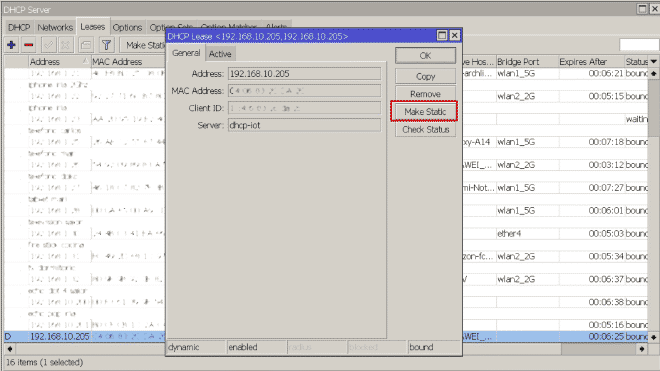The height and width of the screenshot is (371, 660).
Task: Sort by the Expires After column header
Action: (591, 61)
